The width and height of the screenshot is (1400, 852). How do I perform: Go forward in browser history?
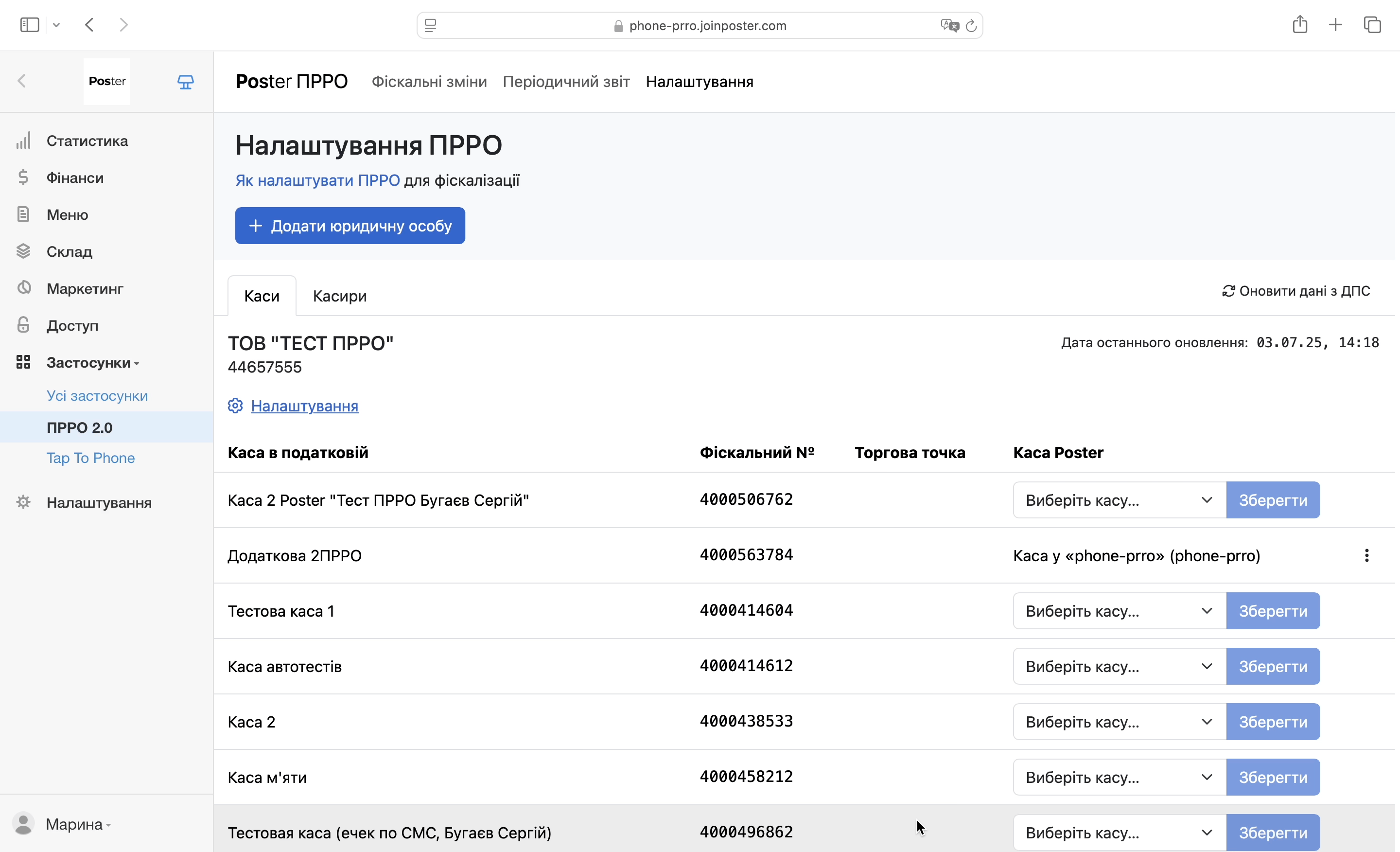point(123,25)
